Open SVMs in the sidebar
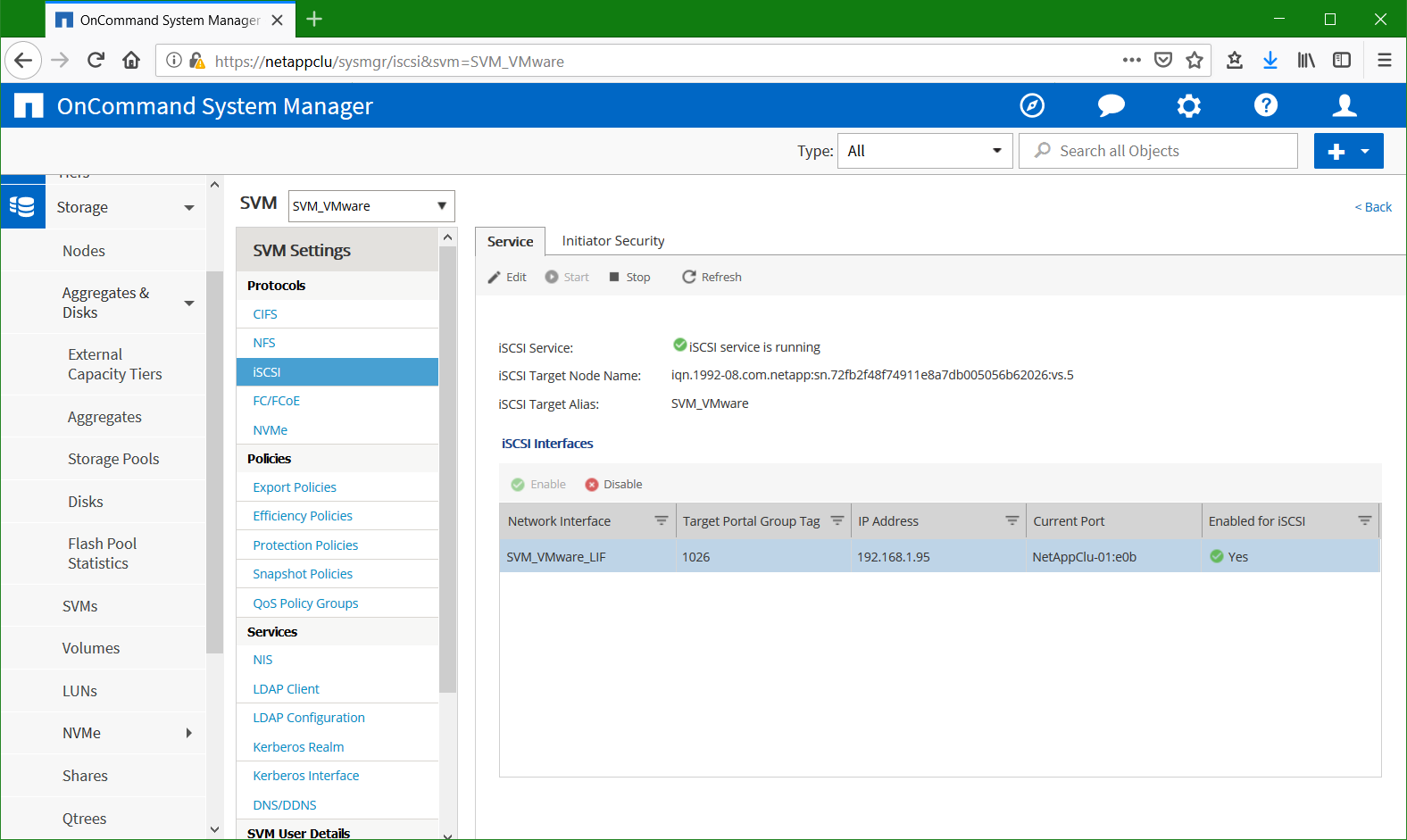The height and width of the screenshot is (840, 1407). [80, 606]
